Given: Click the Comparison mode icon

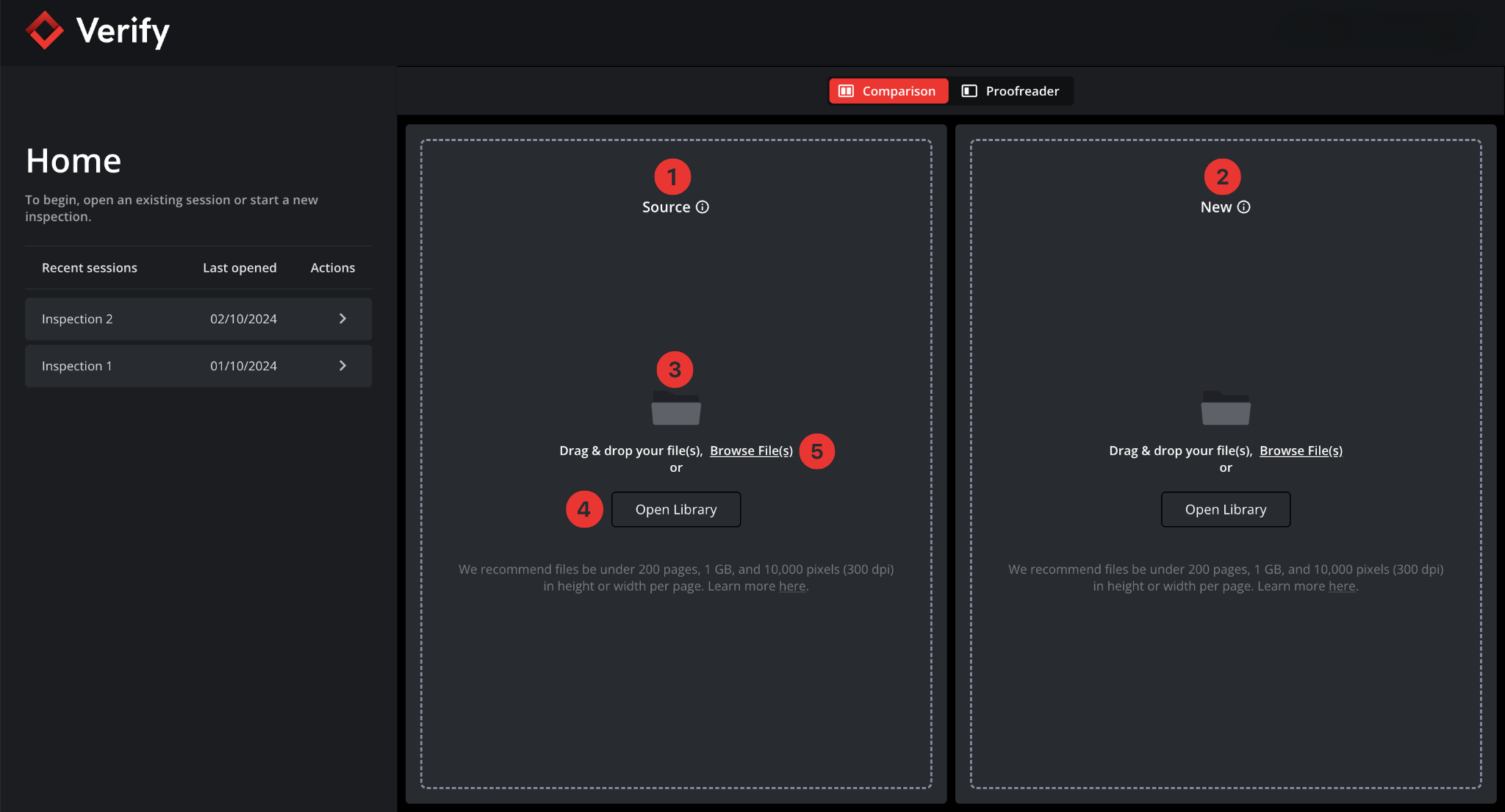Looking at the screenshot, I should 847,91.
